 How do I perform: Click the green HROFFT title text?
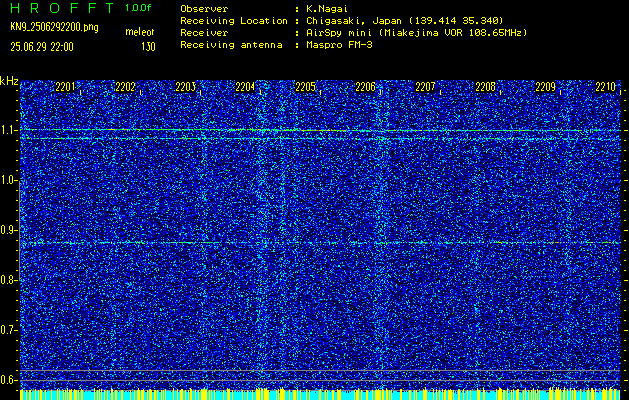click(x=62, y=8)
